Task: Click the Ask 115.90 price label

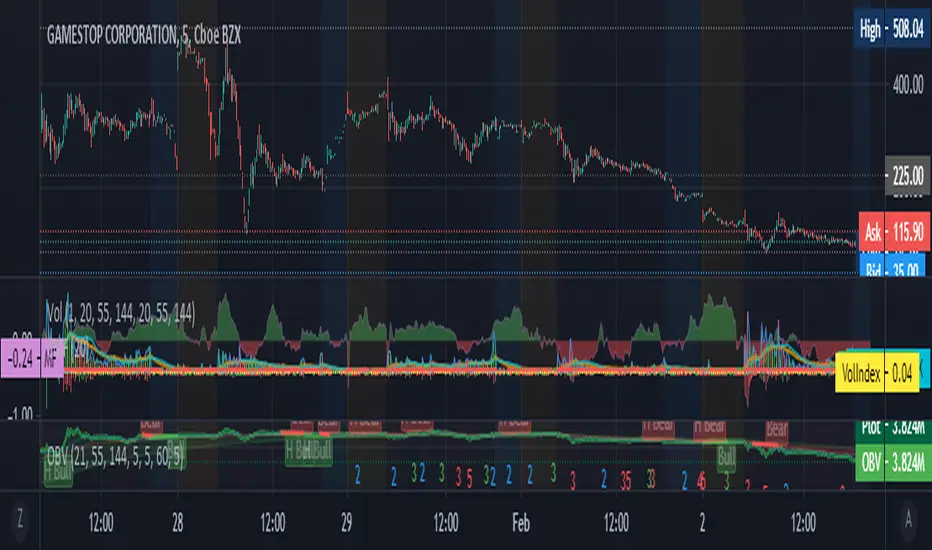Action: [895, 231]
